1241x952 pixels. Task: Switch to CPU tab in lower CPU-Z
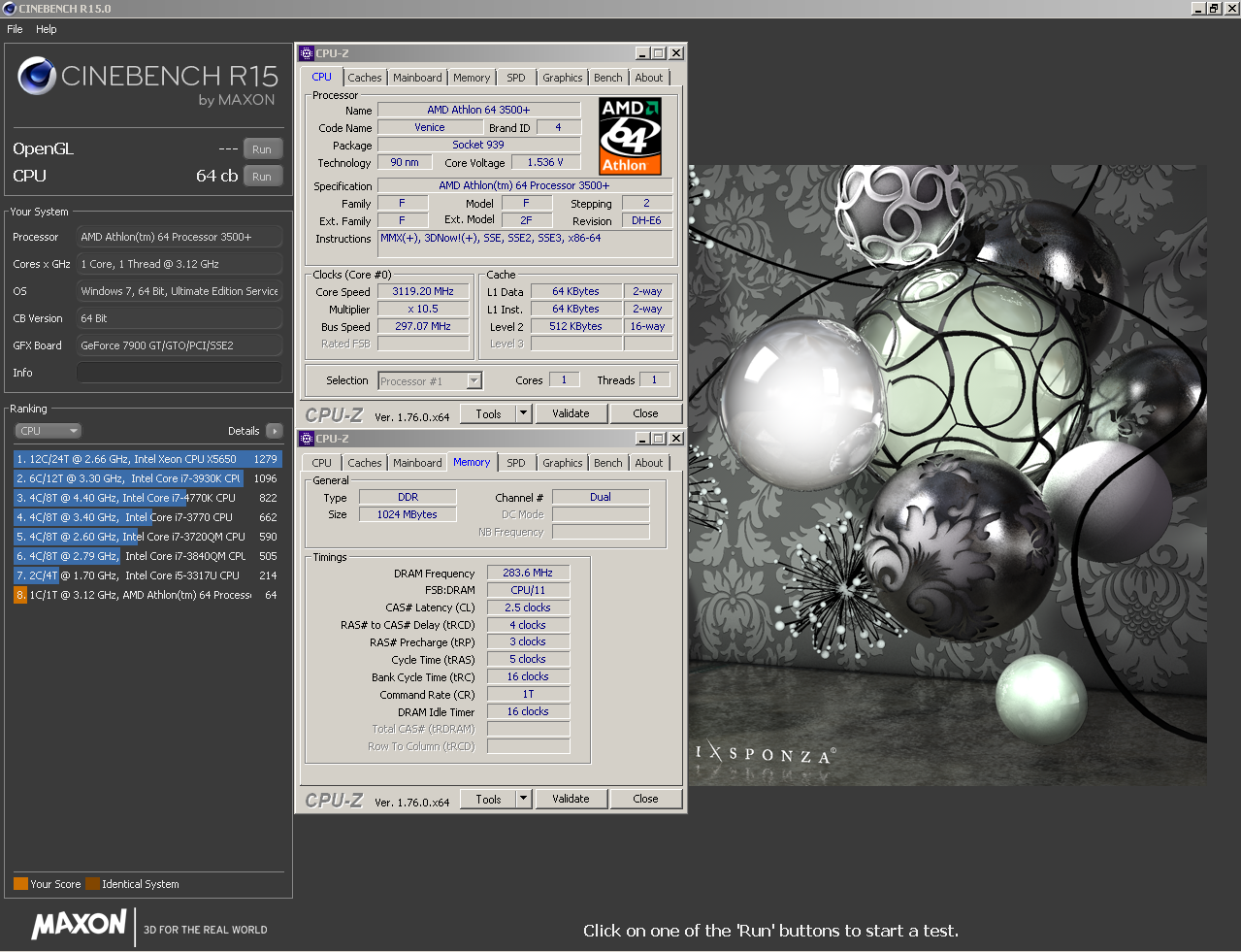click(321, 463)
